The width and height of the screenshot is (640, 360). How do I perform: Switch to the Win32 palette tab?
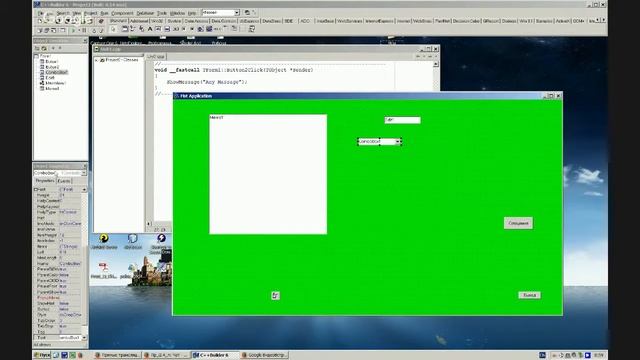coord(157,21)
